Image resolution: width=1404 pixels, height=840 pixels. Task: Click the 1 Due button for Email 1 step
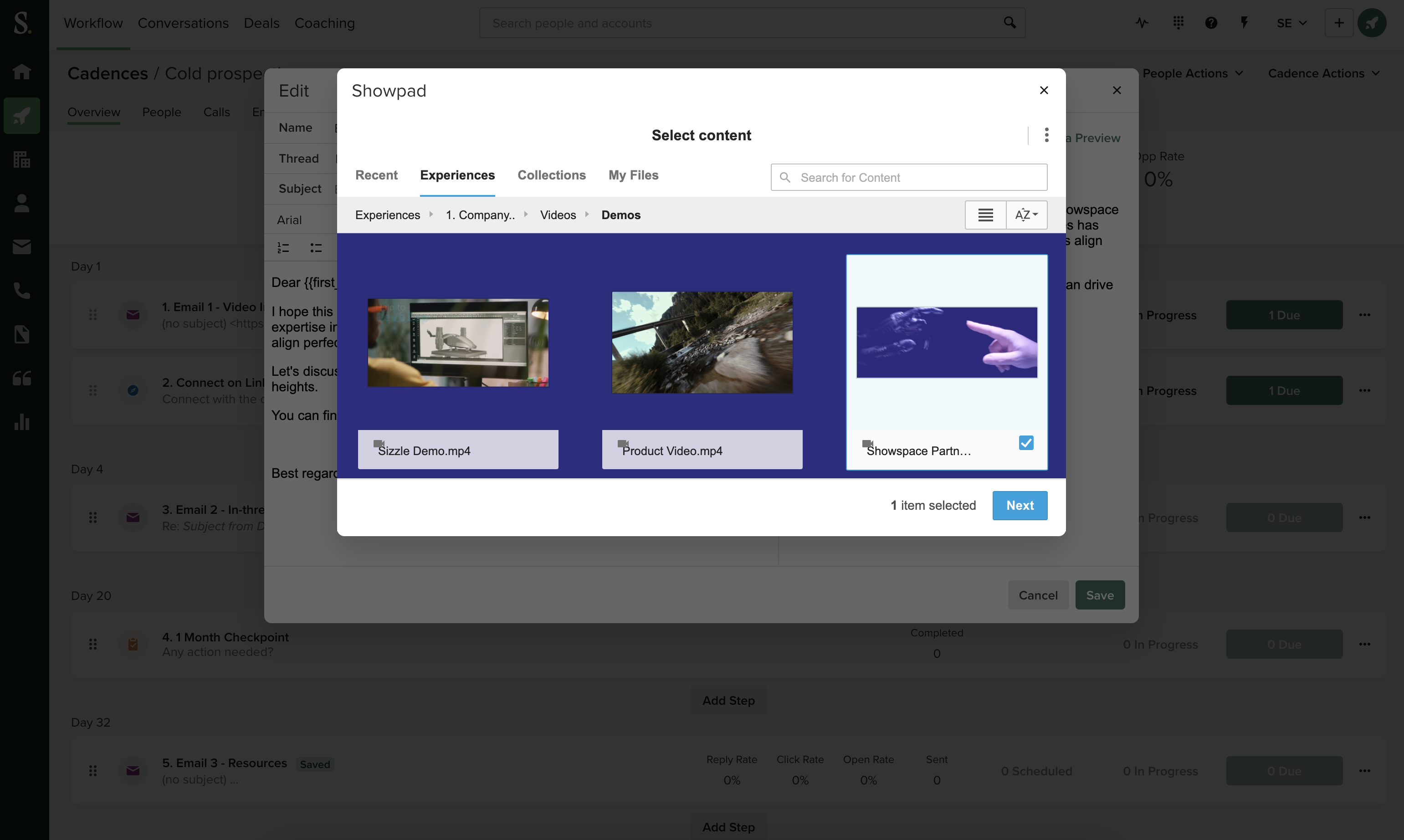click(1284, 315)
